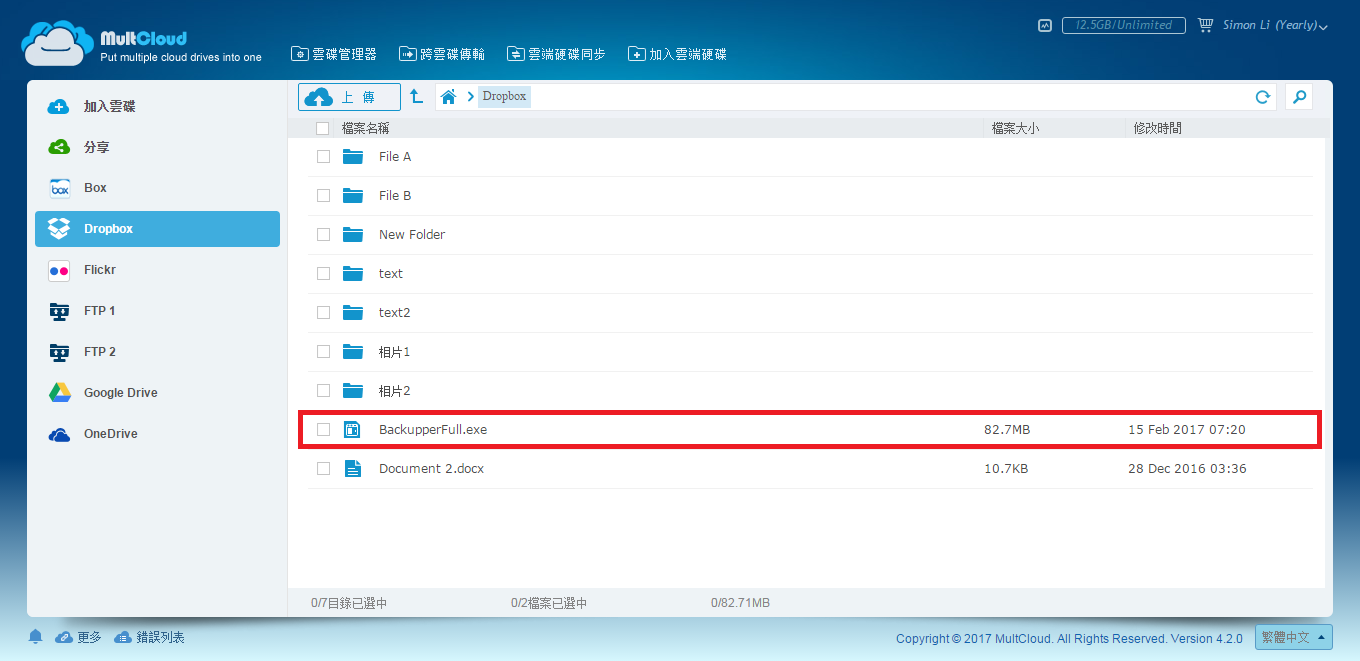The image size is (1360, 661).
Task: Click 0/2檔案已選中 status text
Action: pos(549,603)
